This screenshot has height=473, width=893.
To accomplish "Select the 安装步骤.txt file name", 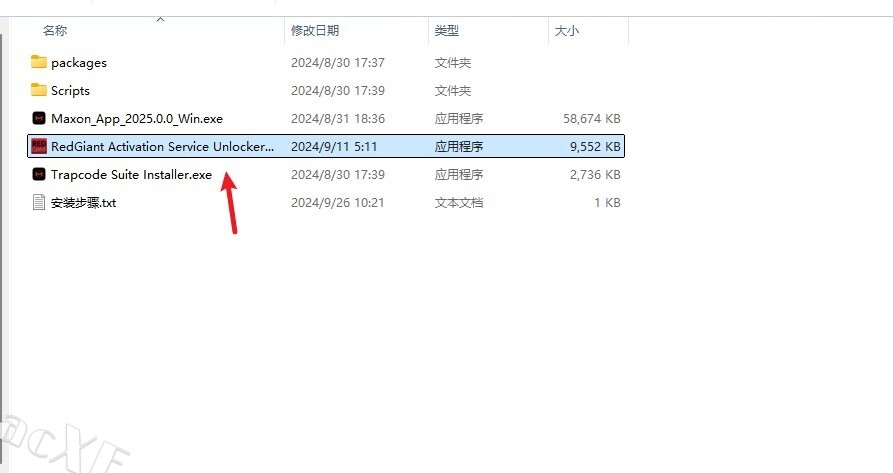I will click(83, 203).
